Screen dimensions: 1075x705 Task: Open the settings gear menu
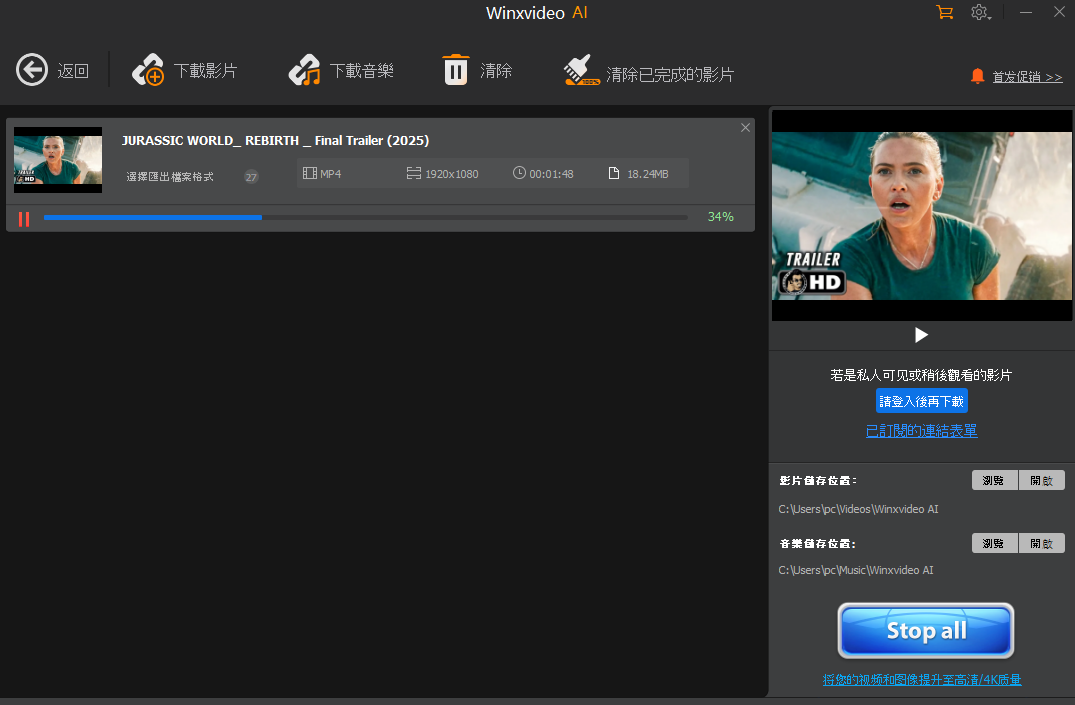coord(980,12)
